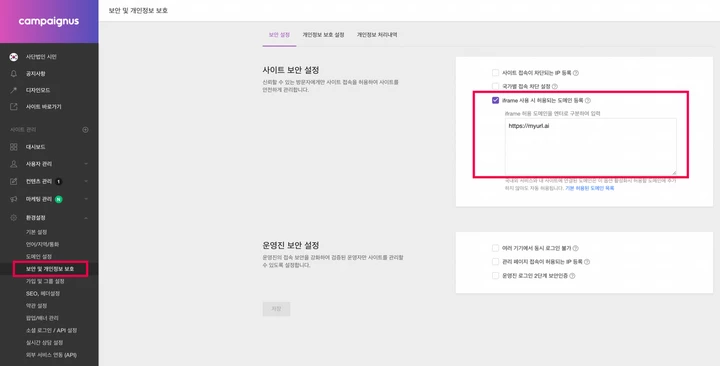Image resolution: width=720 pixels, height=366 pixels.
Task: Click the 운영진 보안 설정 heading
Action: tap(291, 245)
